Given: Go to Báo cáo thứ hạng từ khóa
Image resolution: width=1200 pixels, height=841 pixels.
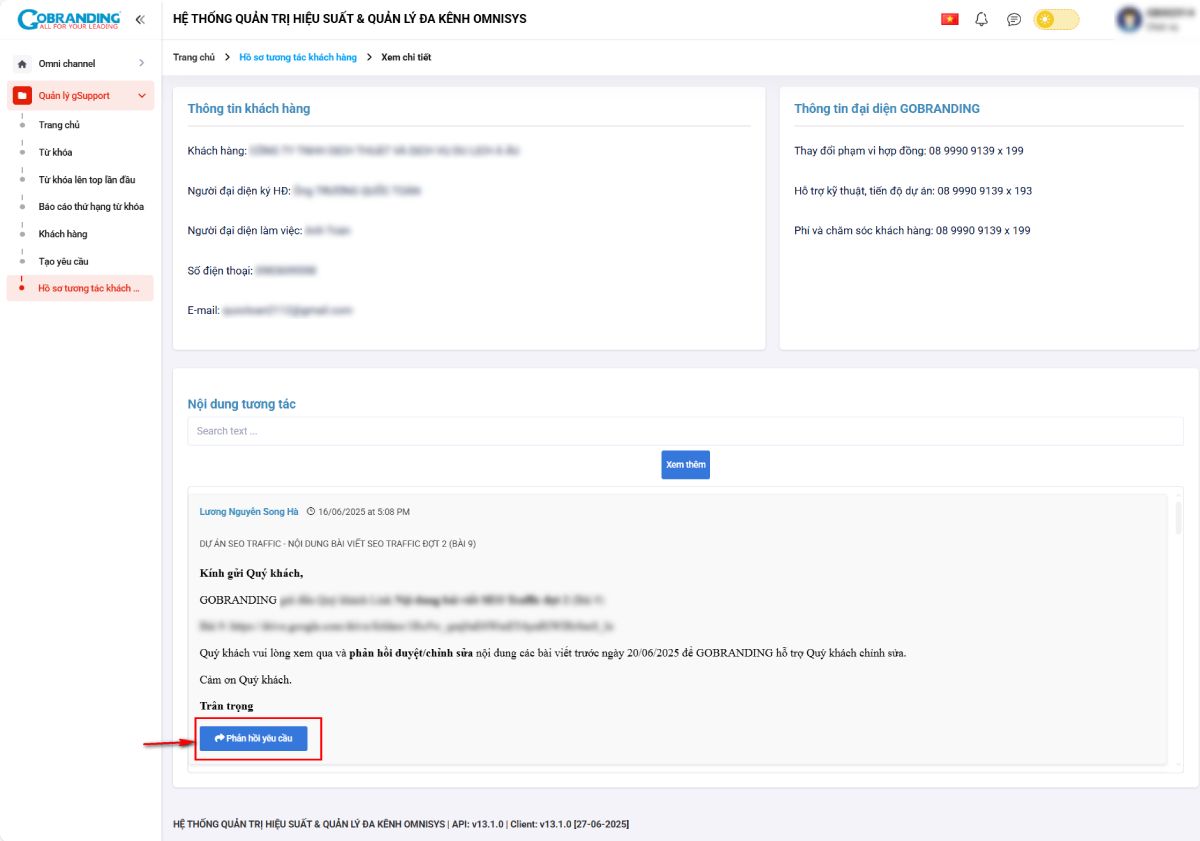Looking at the screenshot, I should tap(91, 207).
